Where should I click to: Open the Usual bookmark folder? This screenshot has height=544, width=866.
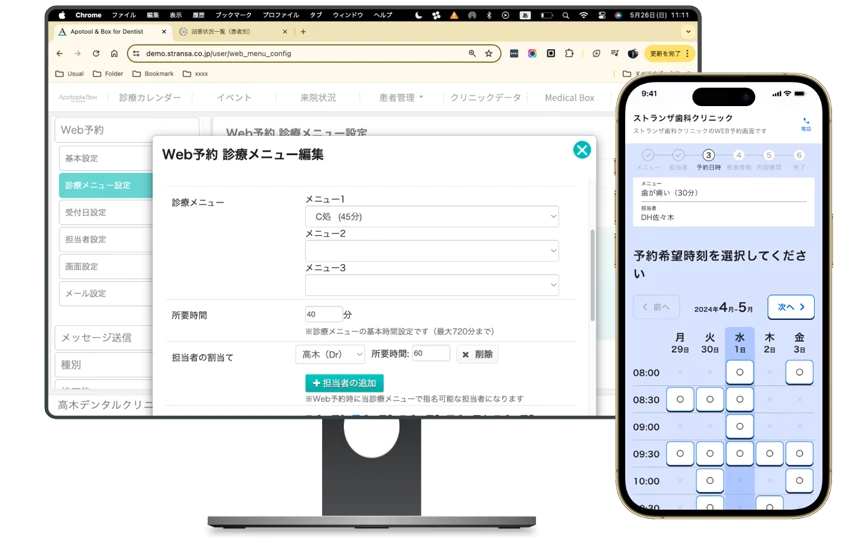70,73
